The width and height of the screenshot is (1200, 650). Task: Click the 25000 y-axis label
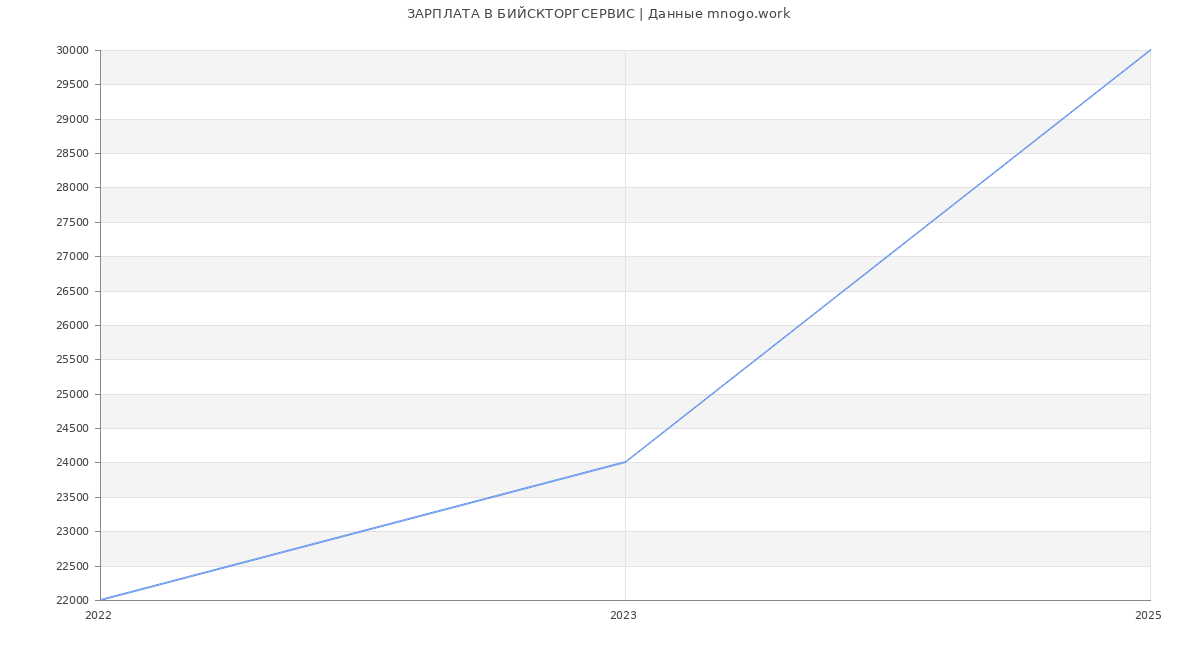(x=72, y=395)
